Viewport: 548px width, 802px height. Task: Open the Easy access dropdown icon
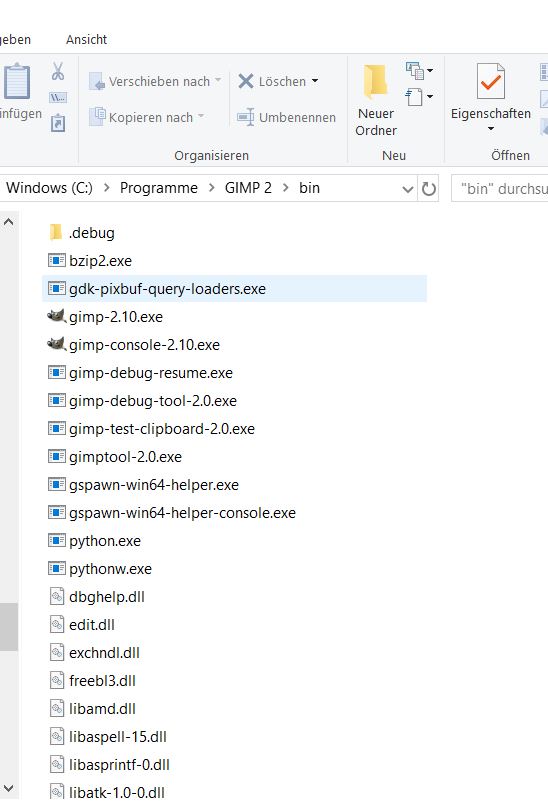pyautogui.click(x=420, y=96)
